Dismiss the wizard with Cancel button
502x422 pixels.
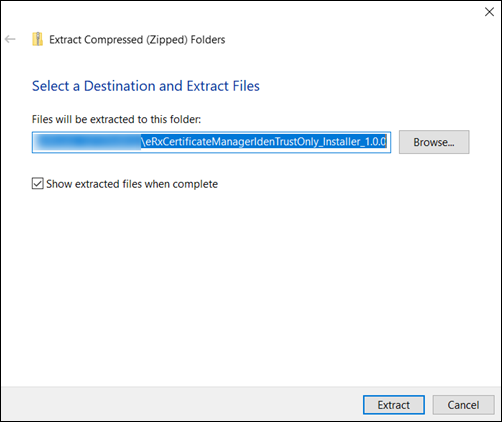463,405
